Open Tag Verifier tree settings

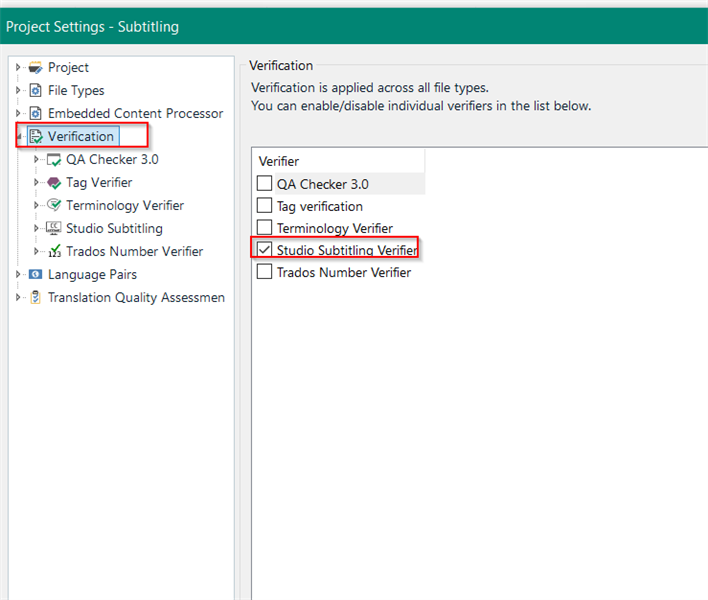coord(99,182)
